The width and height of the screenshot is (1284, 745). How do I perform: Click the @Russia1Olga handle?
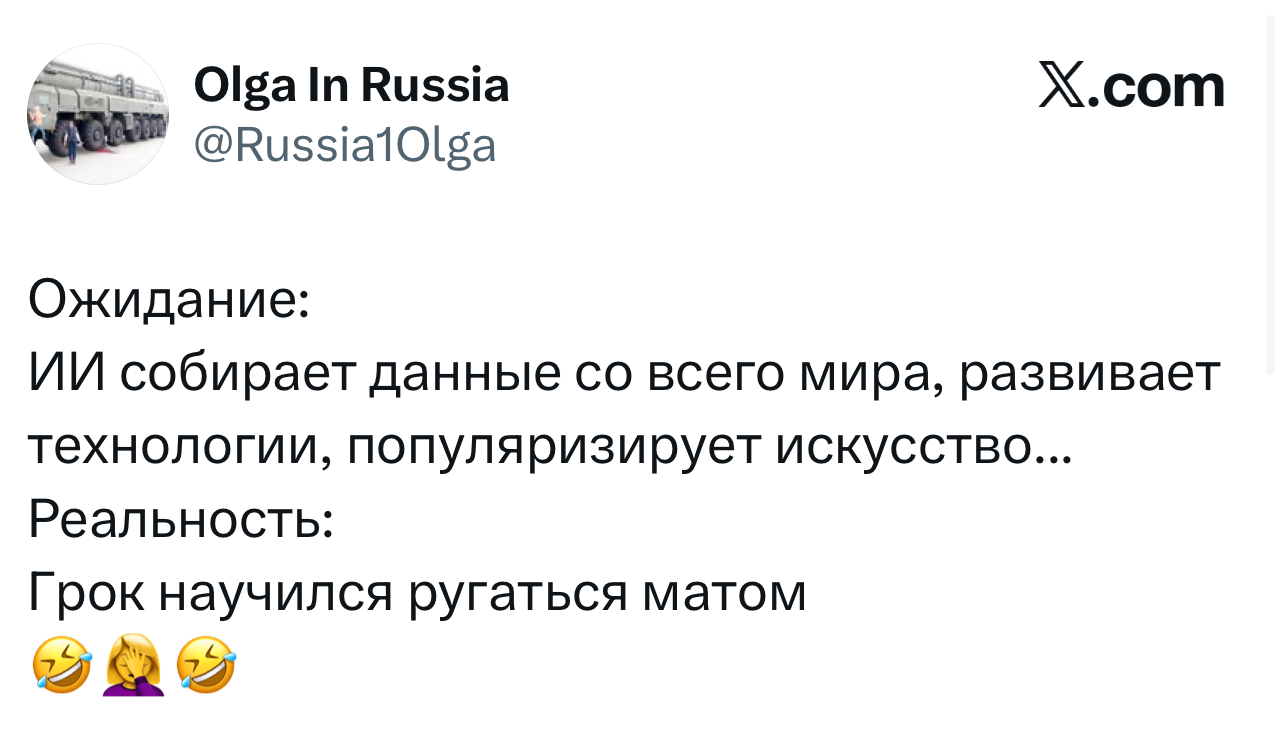point(344,146)
